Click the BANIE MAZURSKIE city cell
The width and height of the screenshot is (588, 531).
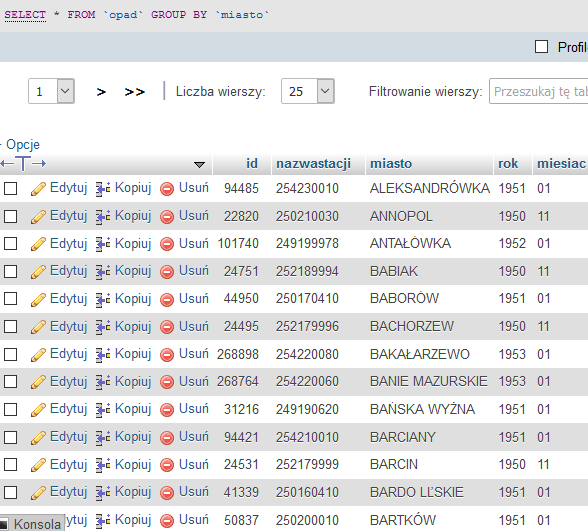pos(429,382)
